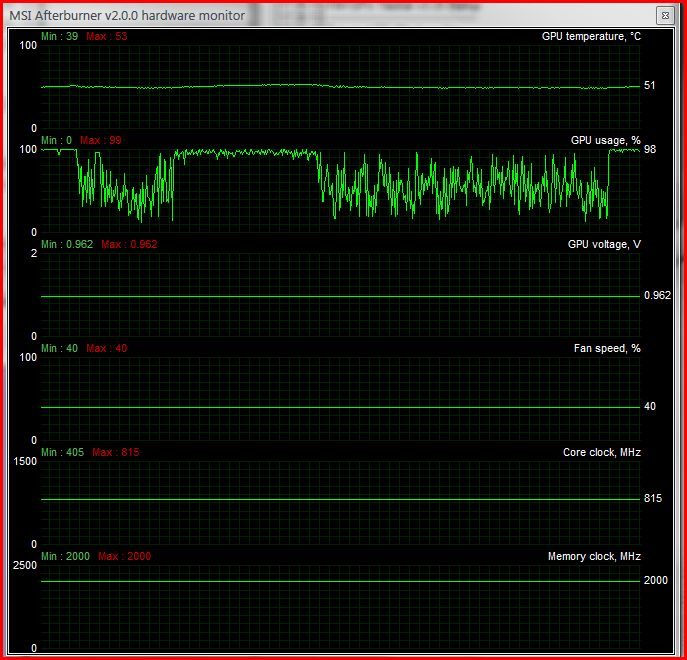
Task: Click the 'Min : 39' temperature reading
Action: point(60,36)
